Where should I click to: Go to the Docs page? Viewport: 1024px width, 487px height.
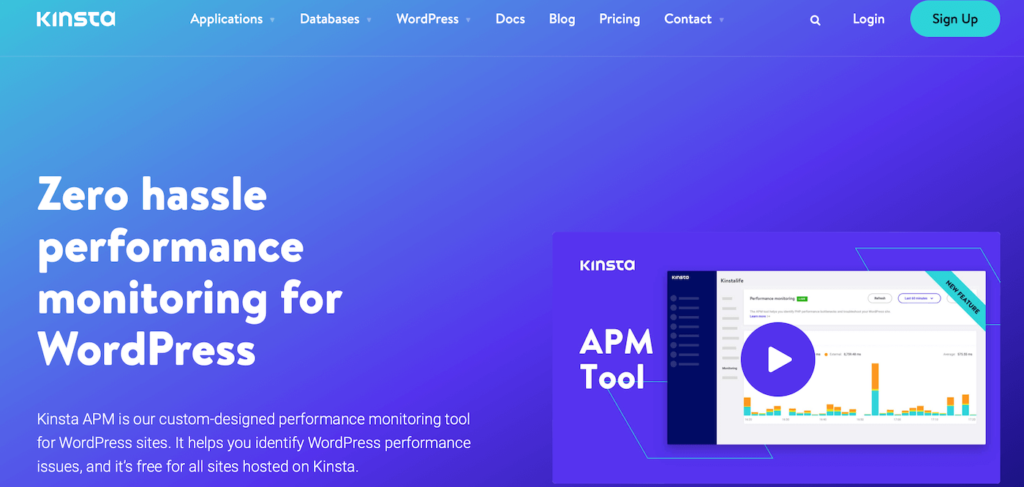510,19
